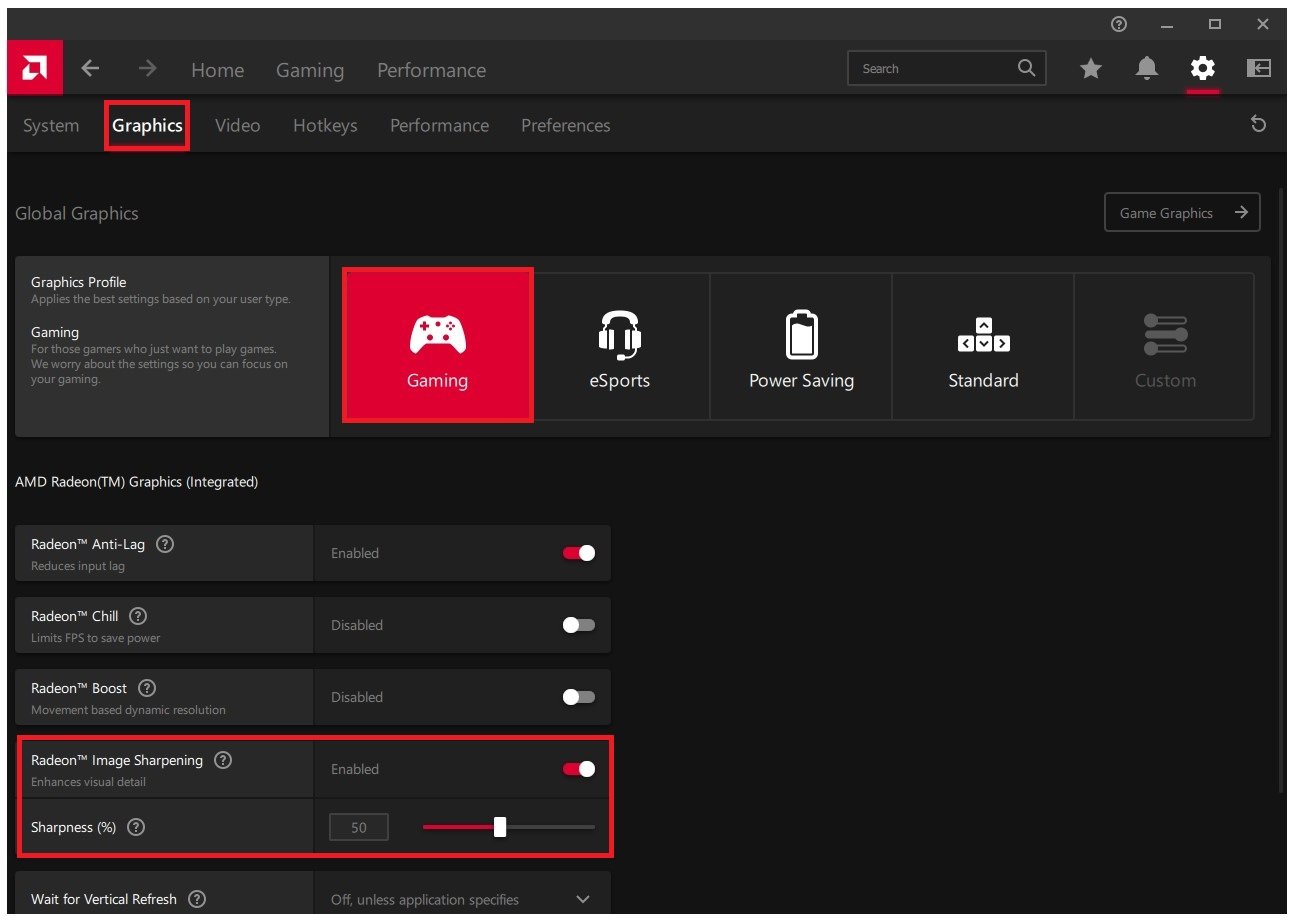This screenshot has width=1292, height=921.
Task: Click the AMD logo icon
Action: point(35,68)
